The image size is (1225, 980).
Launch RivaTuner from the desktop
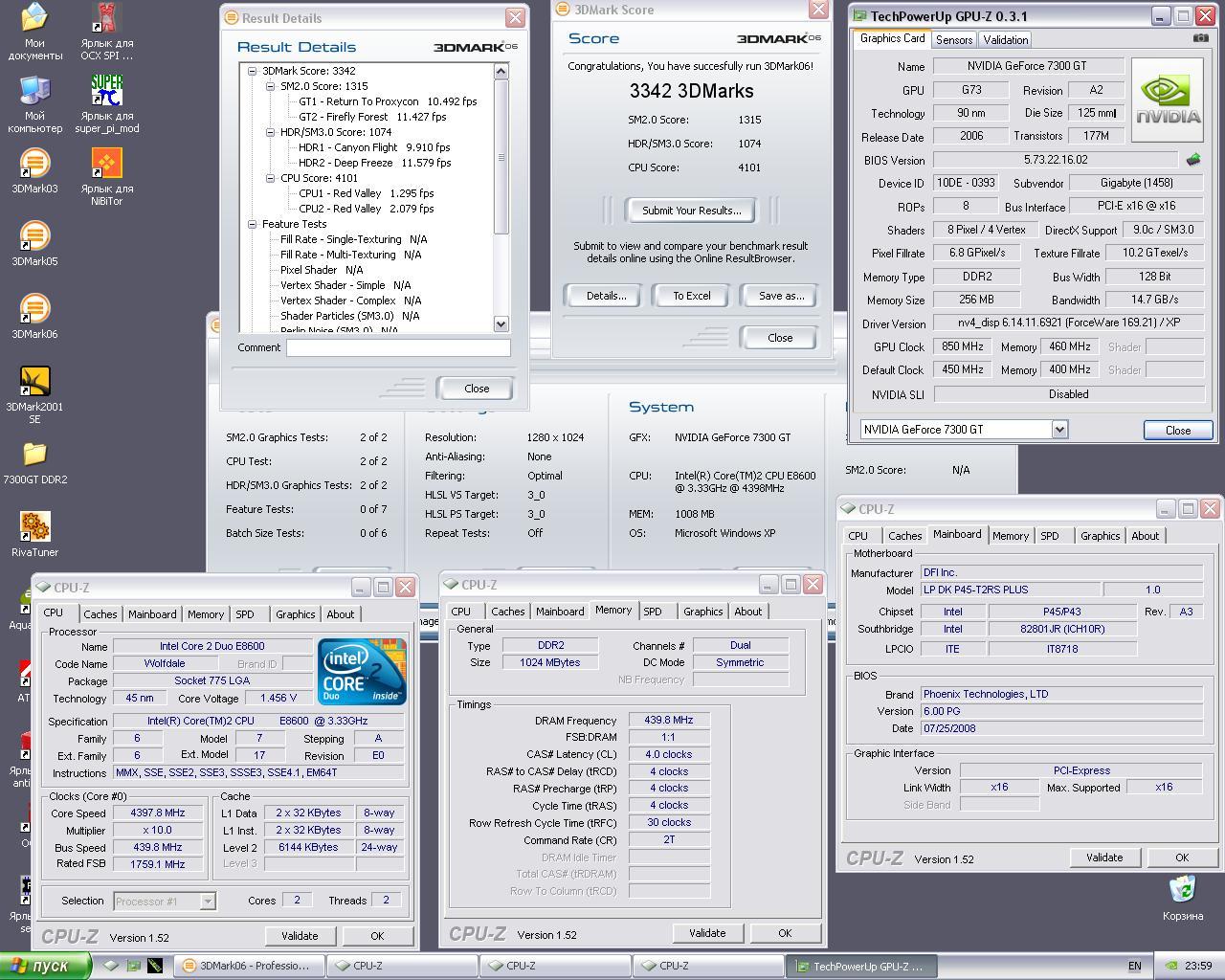tap(34, 527)
